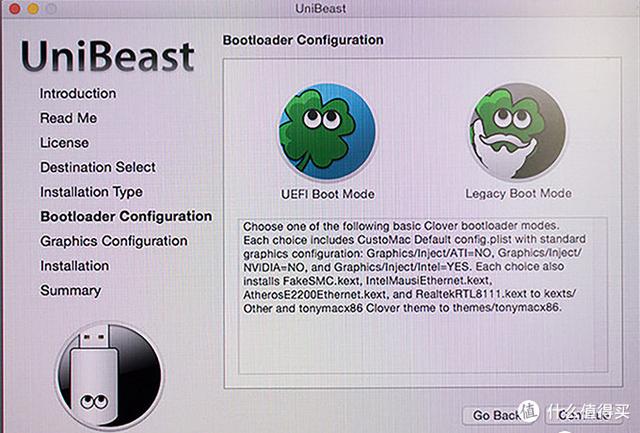Viewport: 640px width, 433px height.
Task: Click the Continue button
Action: pyautogui.click(x=584, y=415)
